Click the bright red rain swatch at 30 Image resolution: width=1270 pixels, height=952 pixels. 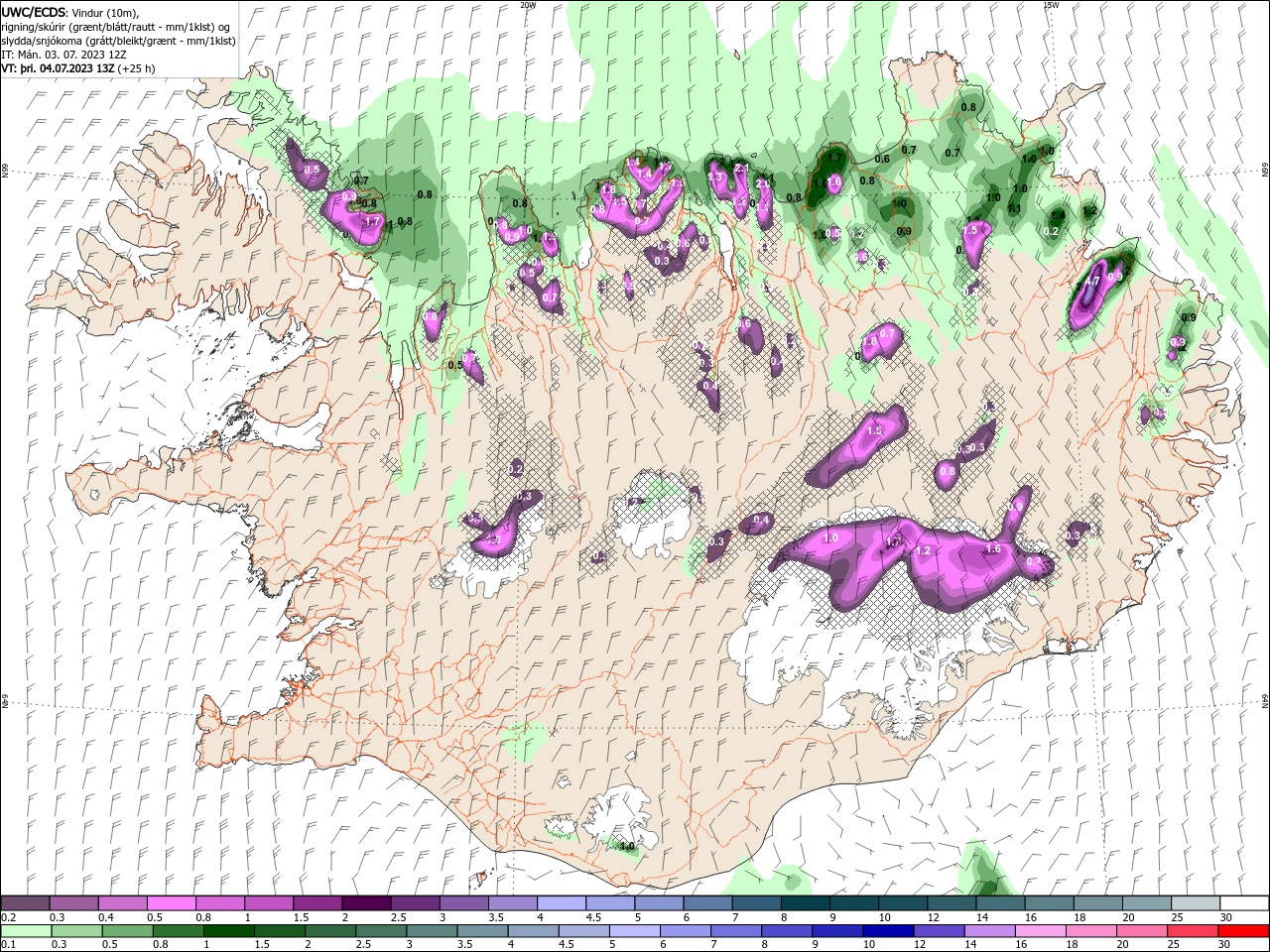point(1242,931)
